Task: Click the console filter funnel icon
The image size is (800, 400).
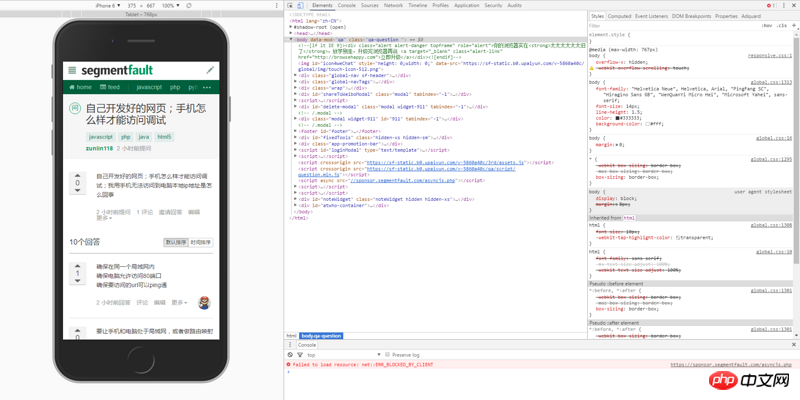Action: (299, 355)
